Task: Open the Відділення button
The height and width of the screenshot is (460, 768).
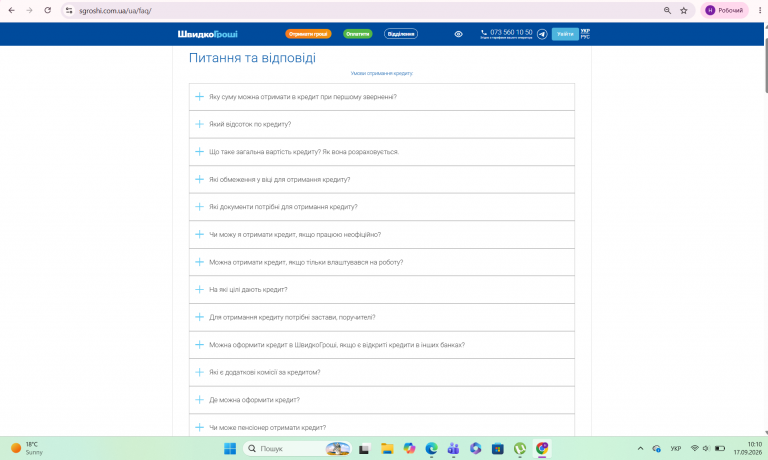Action: [x=401, y=34]
